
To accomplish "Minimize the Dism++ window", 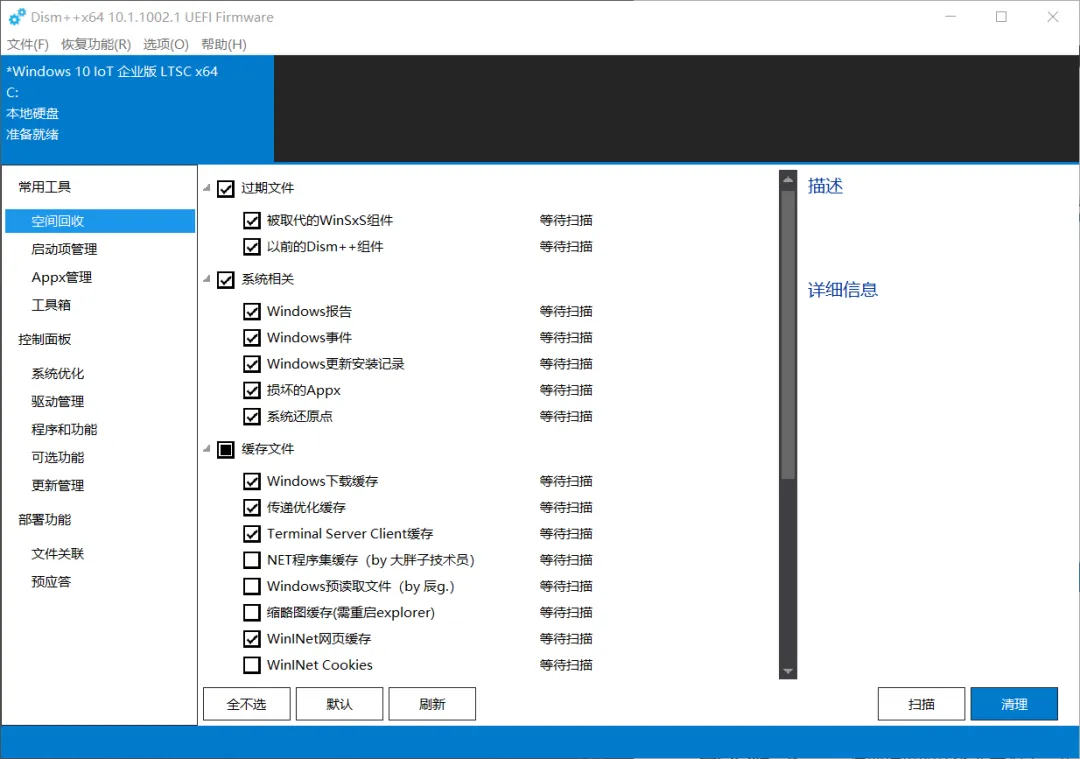I will 951,17.
